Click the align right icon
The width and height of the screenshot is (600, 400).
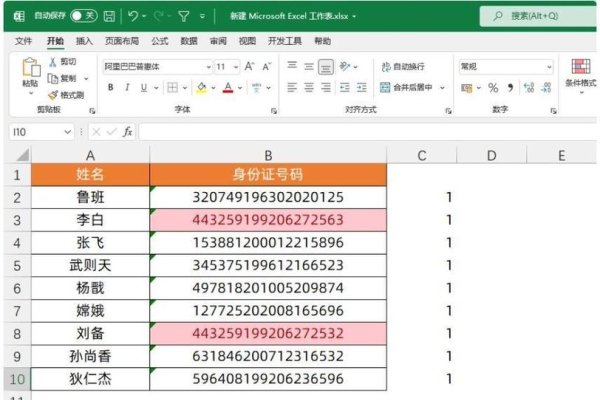326,88
